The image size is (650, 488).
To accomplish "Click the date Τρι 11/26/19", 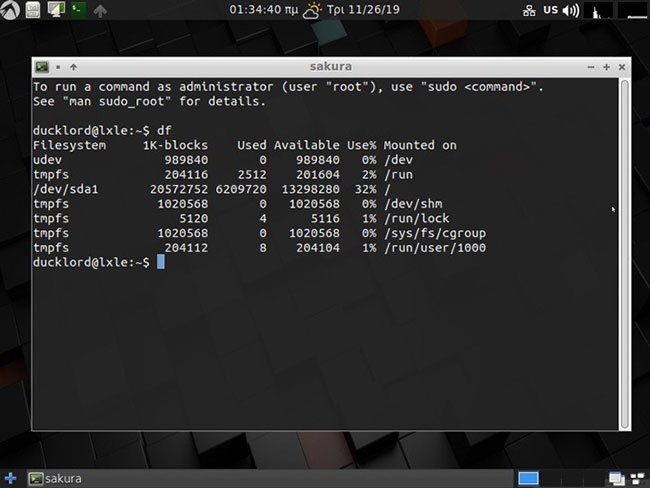I will (x=363, y=10).
